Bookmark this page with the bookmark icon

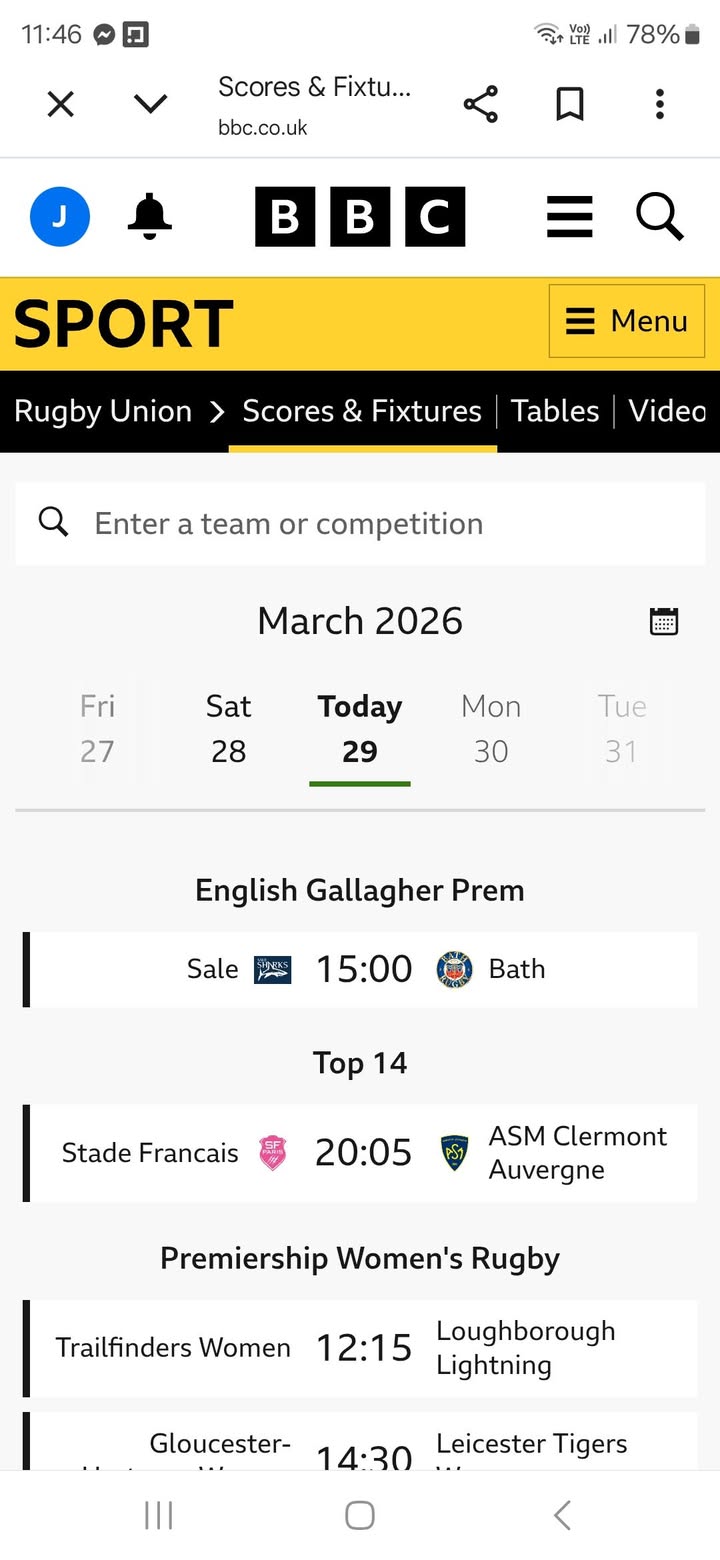coord(570,104)
